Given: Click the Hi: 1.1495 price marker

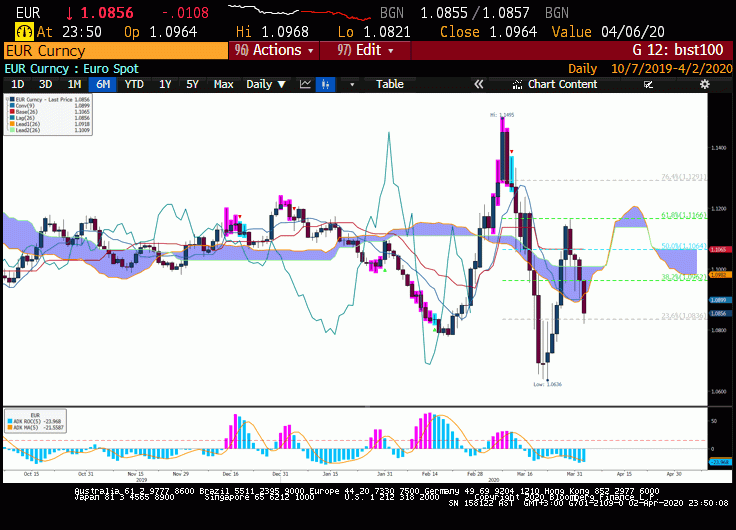Looking at the screenshot, I should [502, 115].
